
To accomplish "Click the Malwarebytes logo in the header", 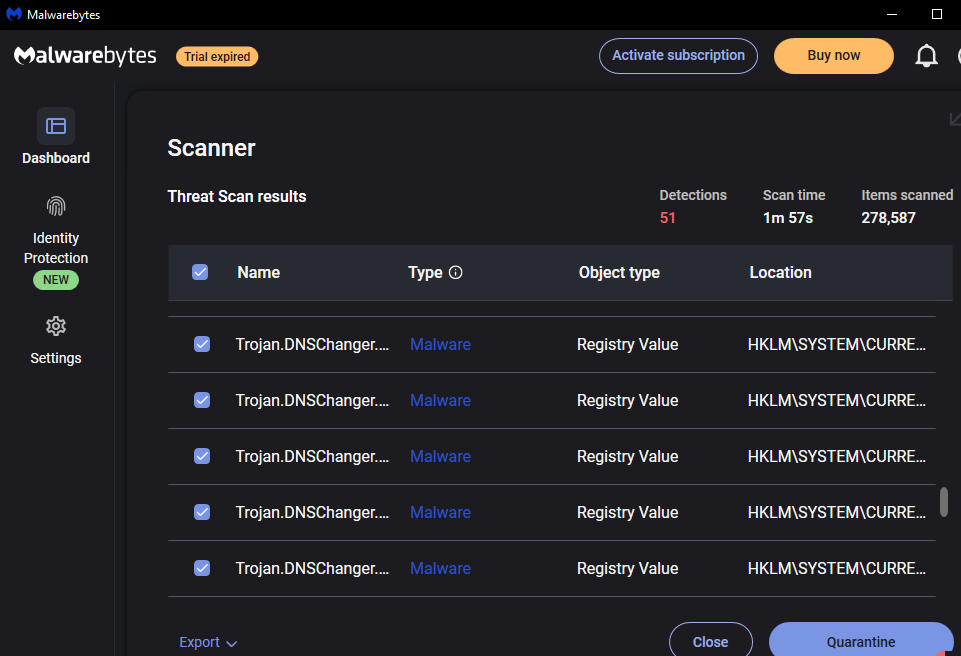I will 85,56.
